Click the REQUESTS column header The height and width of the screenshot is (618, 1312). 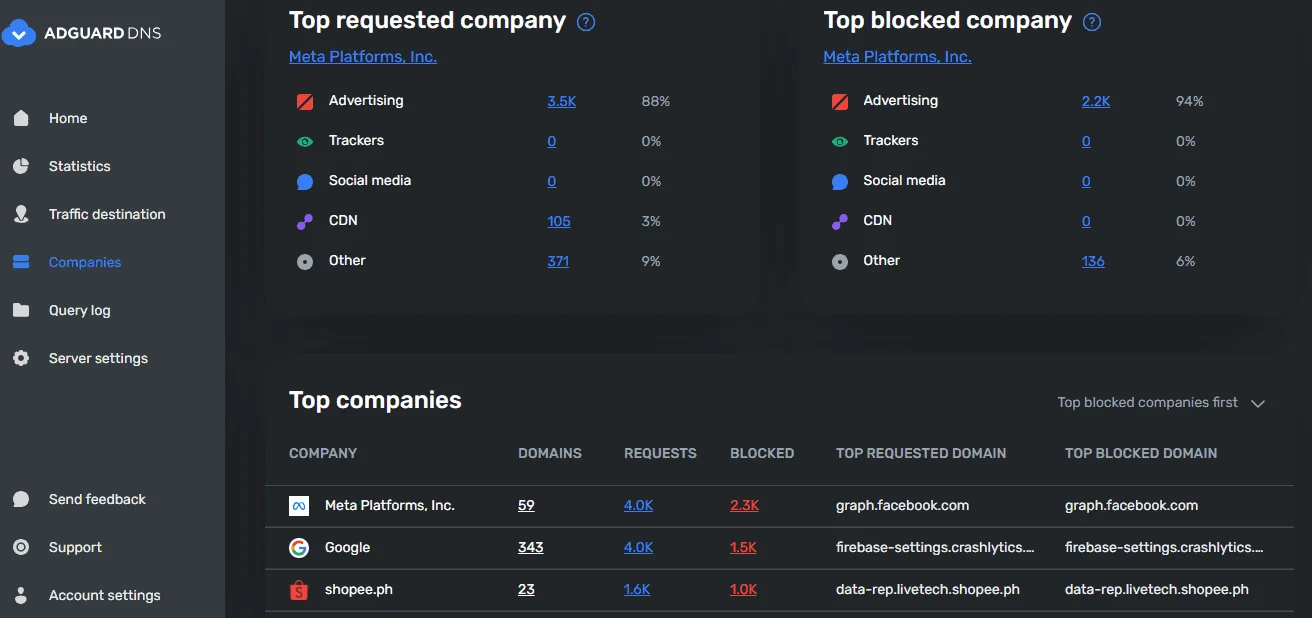pyautogui.click(x=660, y=453)
